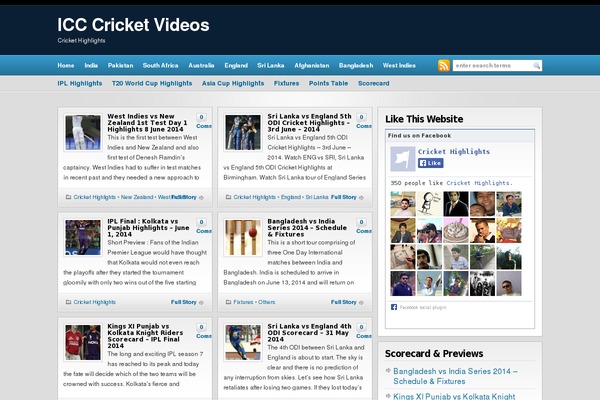Image resolution: width=600 pixels, height=400 pixels.
Task: Open Cricket Highlights Facebook page avatar
Action: [x=403, y=159]
